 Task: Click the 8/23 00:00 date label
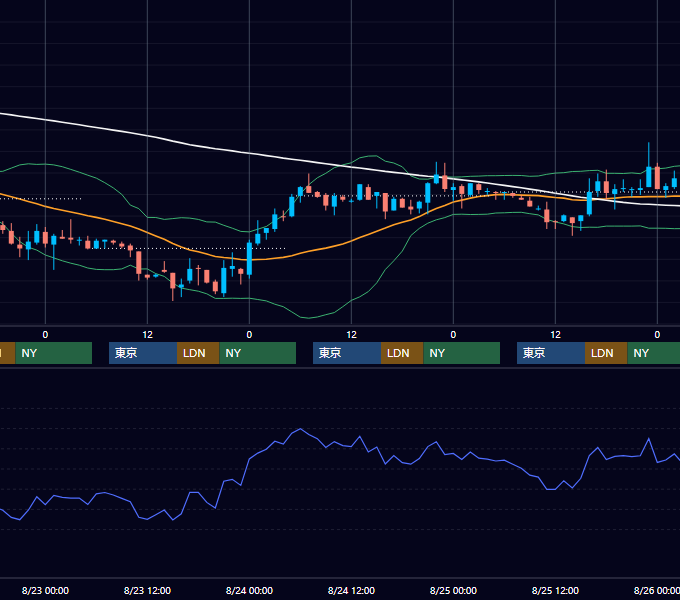(x=45, y=590)
